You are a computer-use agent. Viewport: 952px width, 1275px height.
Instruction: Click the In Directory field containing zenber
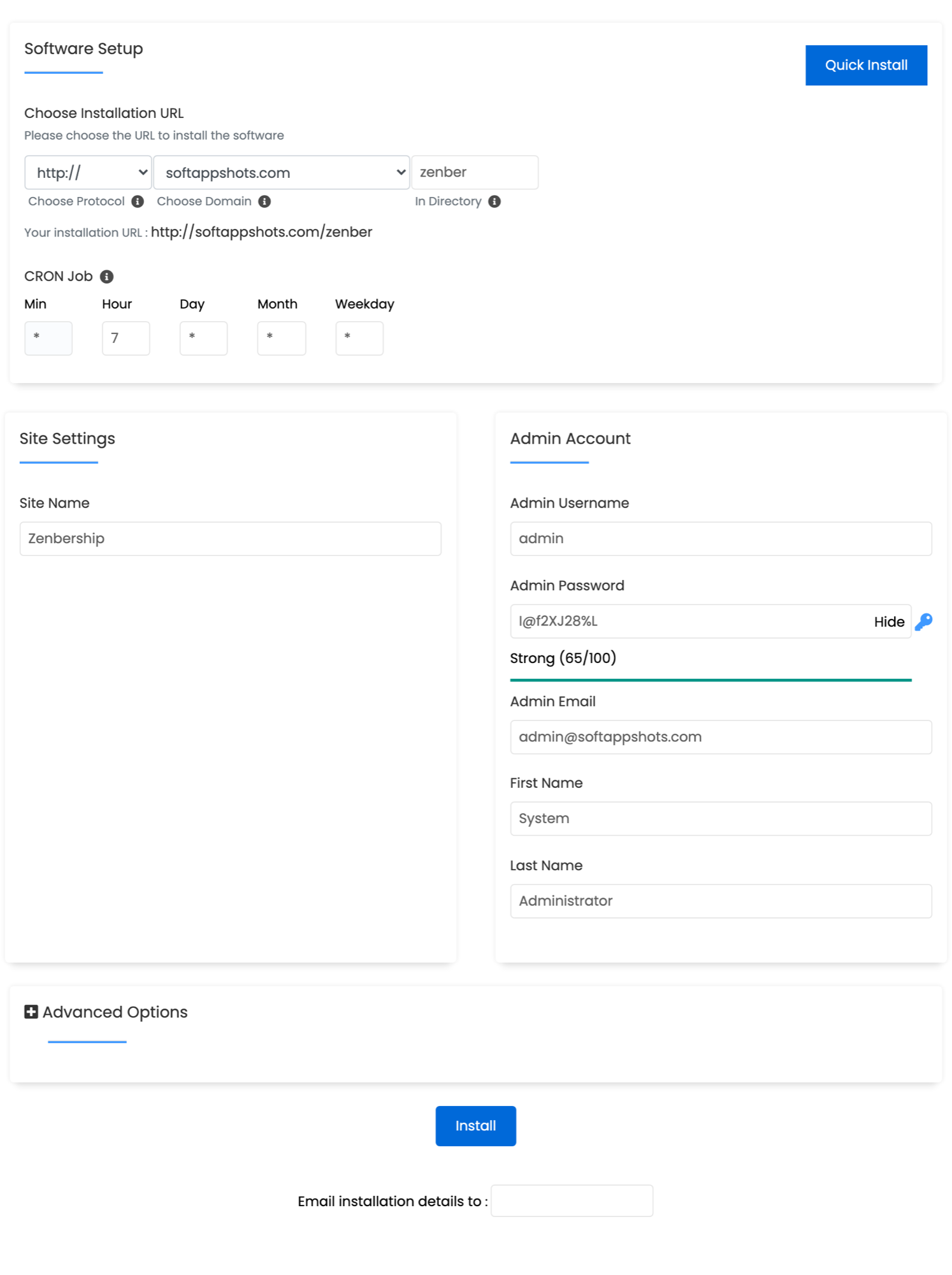coord(475,173)
